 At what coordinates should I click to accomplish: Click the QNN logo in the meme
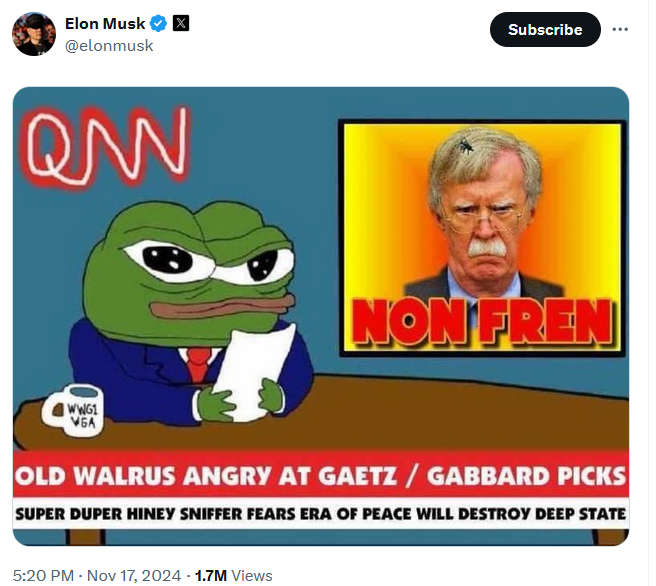(107, 146)
